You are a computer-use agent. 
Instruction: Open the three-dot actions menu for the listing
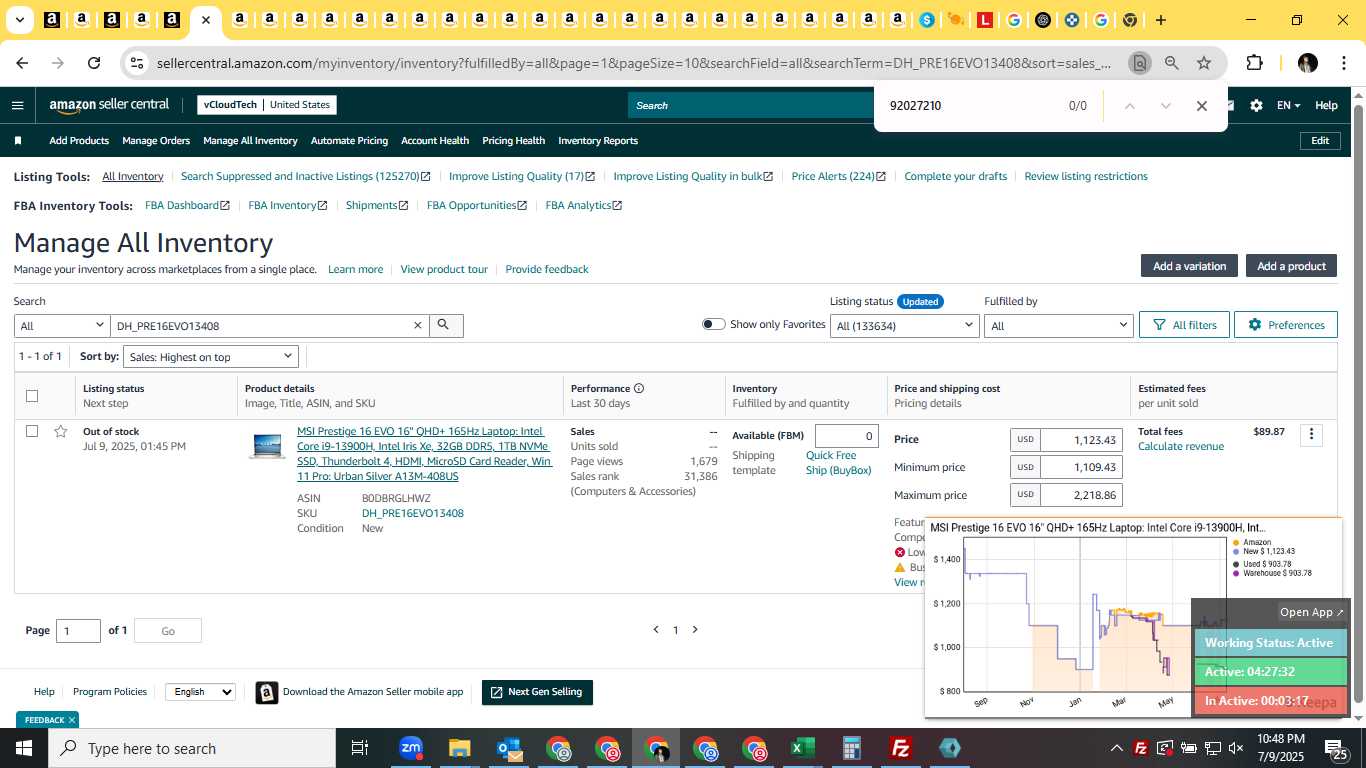(x=1312, y=434)
